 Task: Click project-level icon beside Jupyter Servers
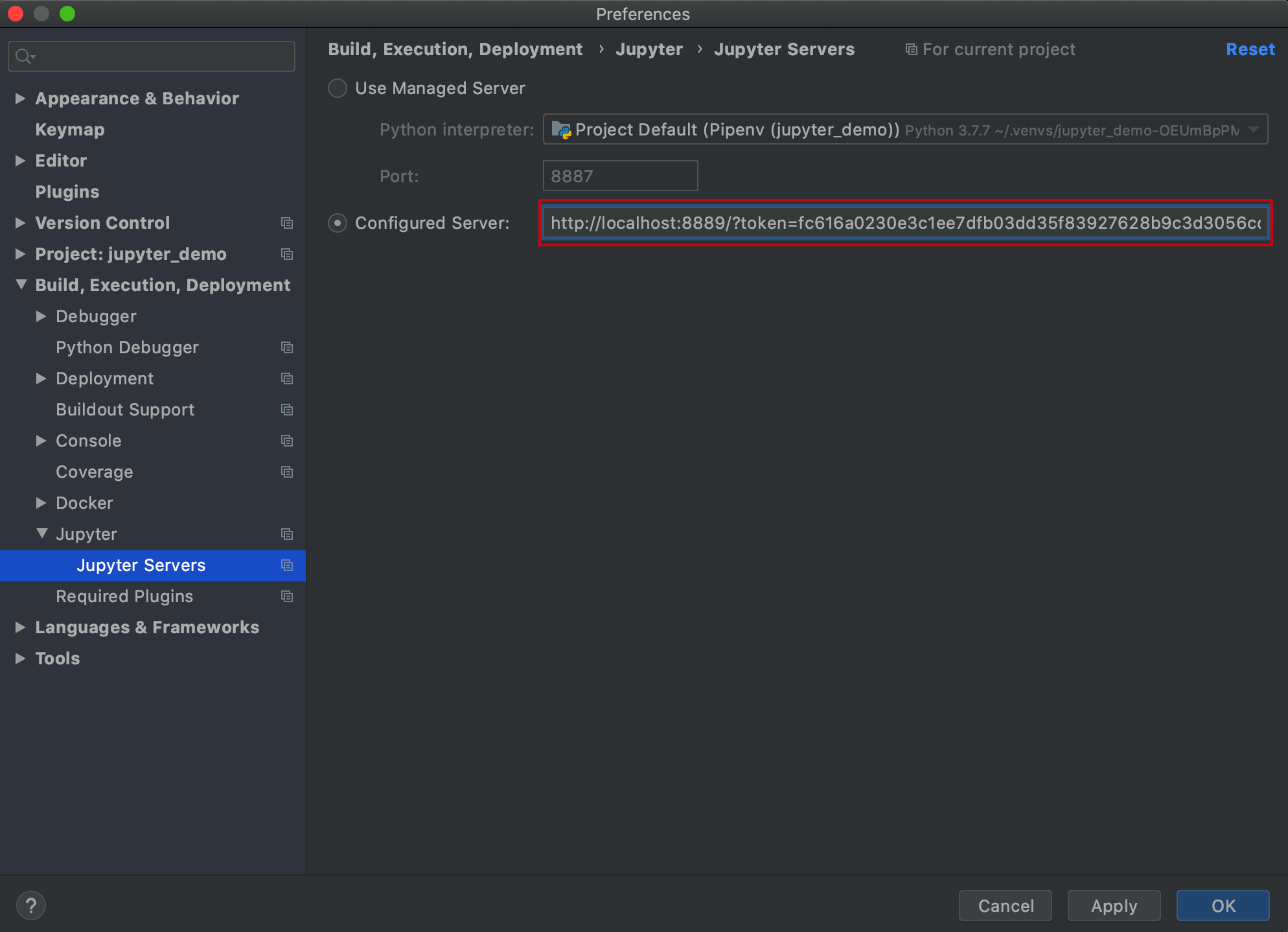pos(287,565)
